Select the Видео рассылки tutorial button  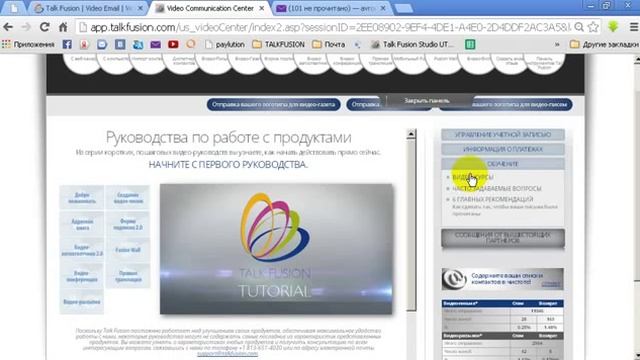click(x=82, y=302)
